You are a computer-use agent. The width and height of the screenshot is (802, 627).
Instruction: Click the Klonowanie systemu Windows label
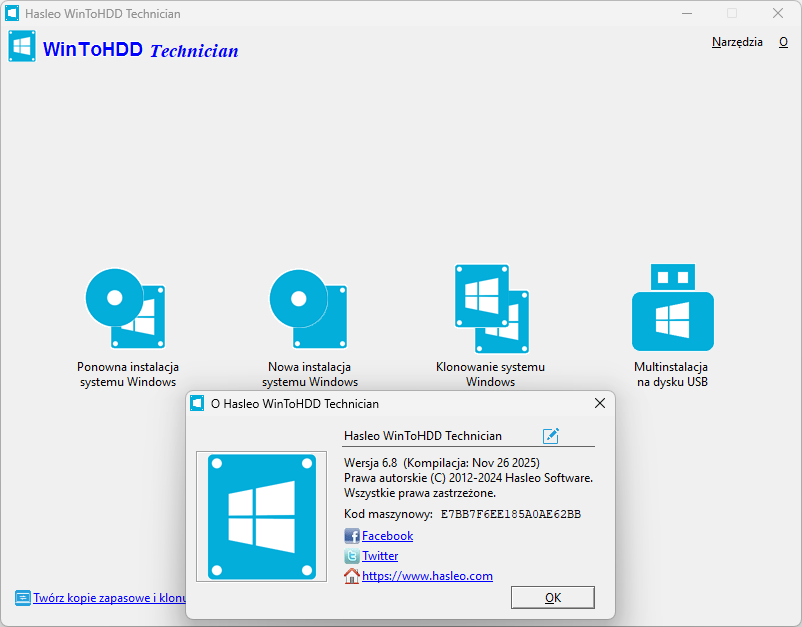pos(491,374)
